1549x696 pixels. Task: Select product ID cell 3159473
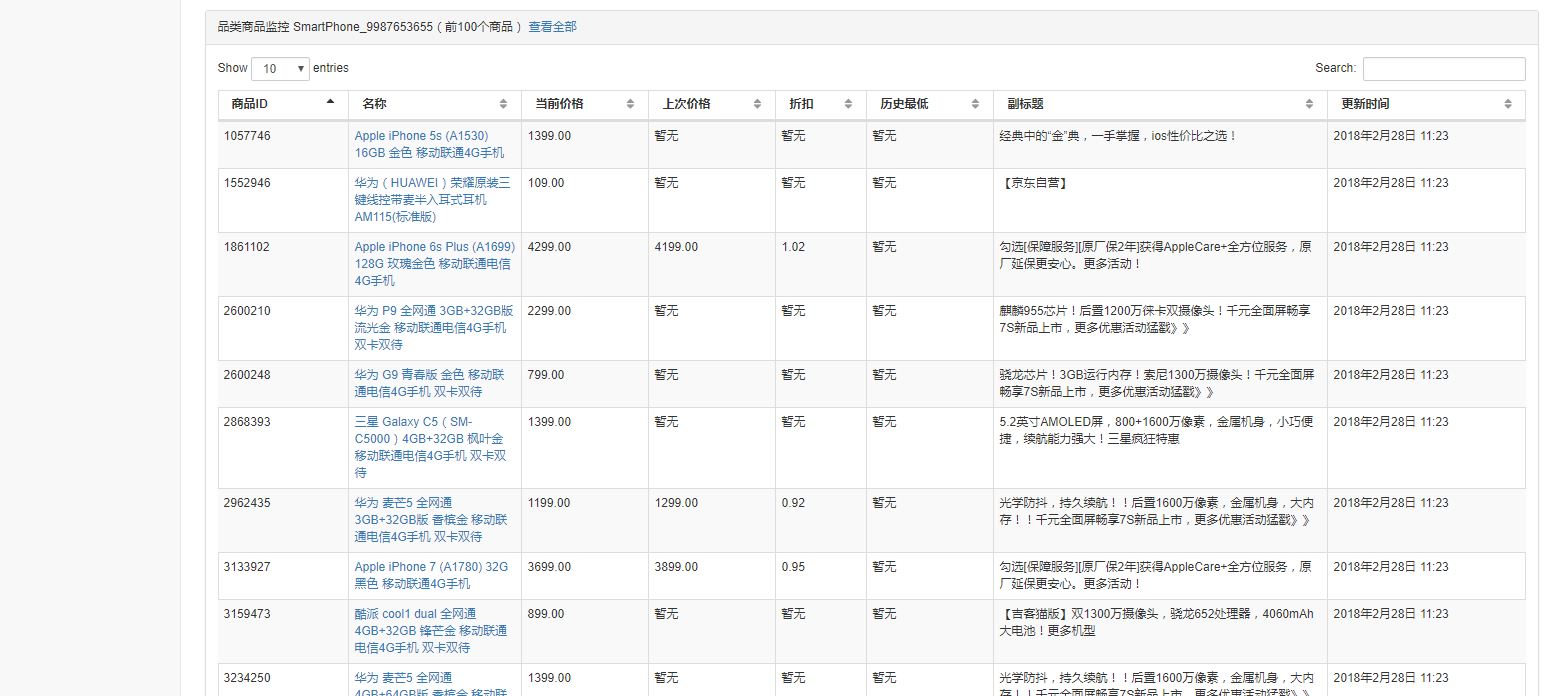[247, 614]
